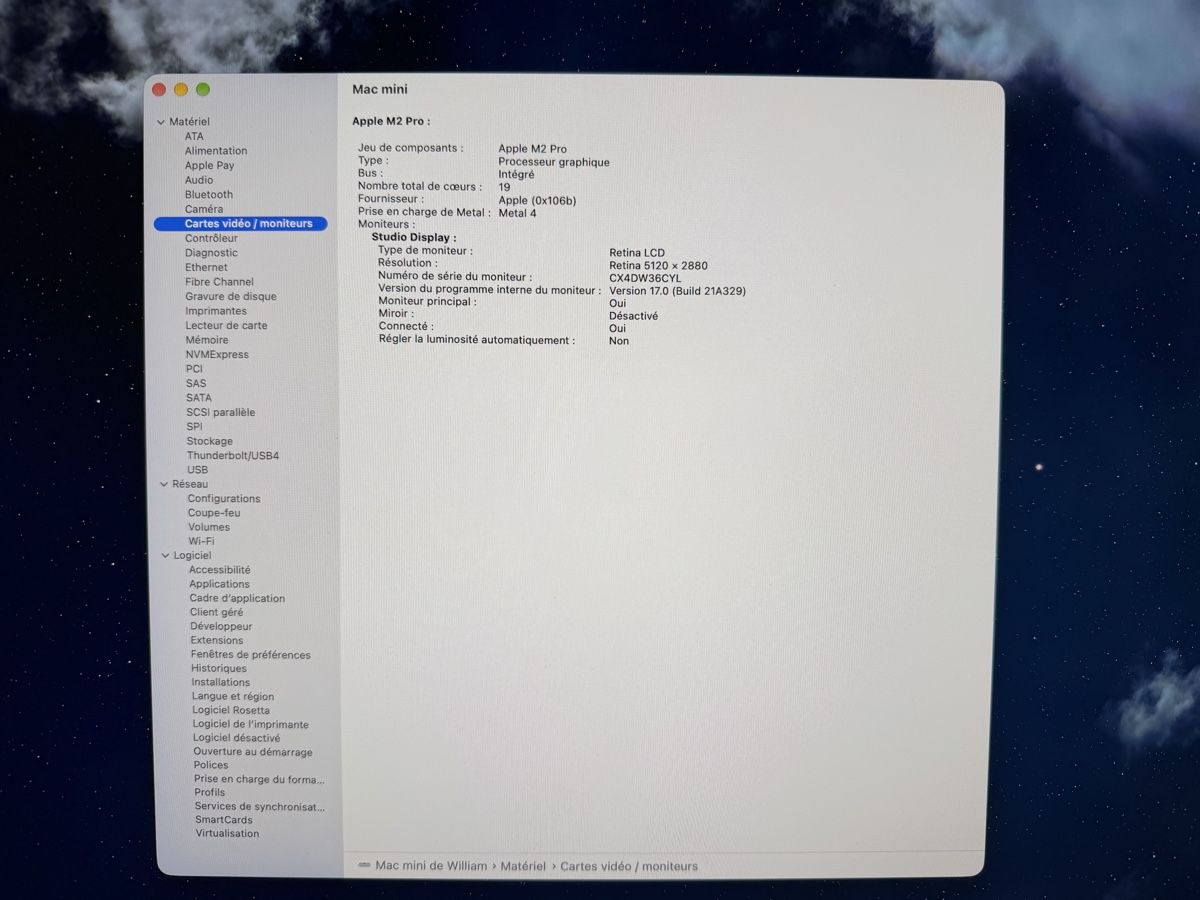Open Profils in the sidebar
This screenshot has width=1200, height=900.
click(210, 792)
